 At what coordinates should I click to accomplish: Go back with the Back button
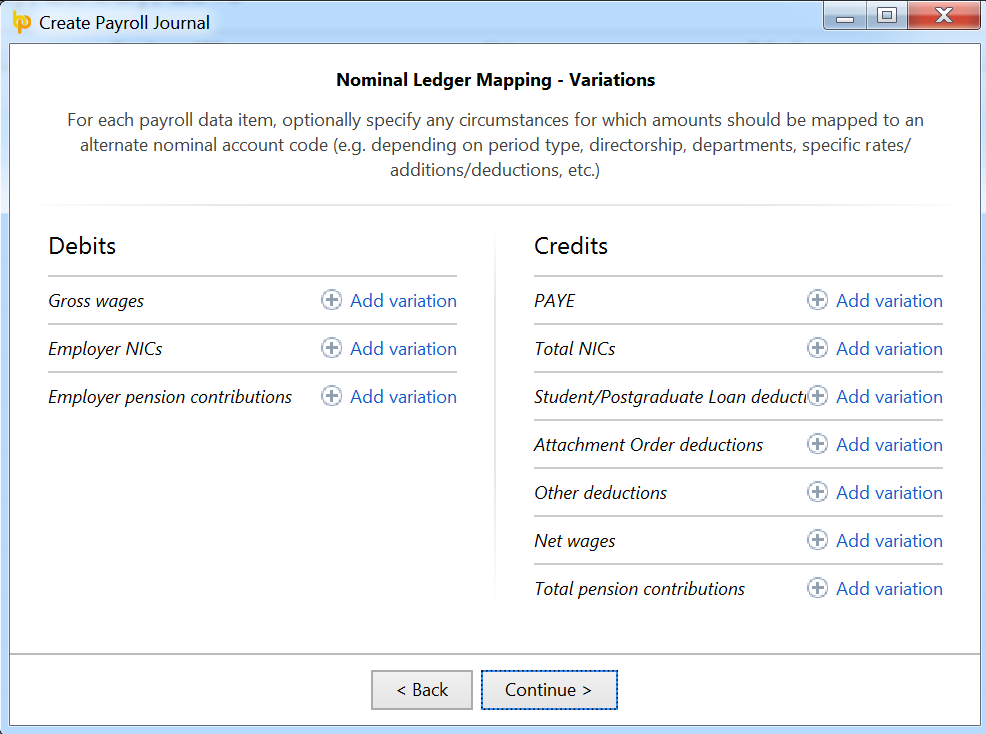tap(421, 690)
